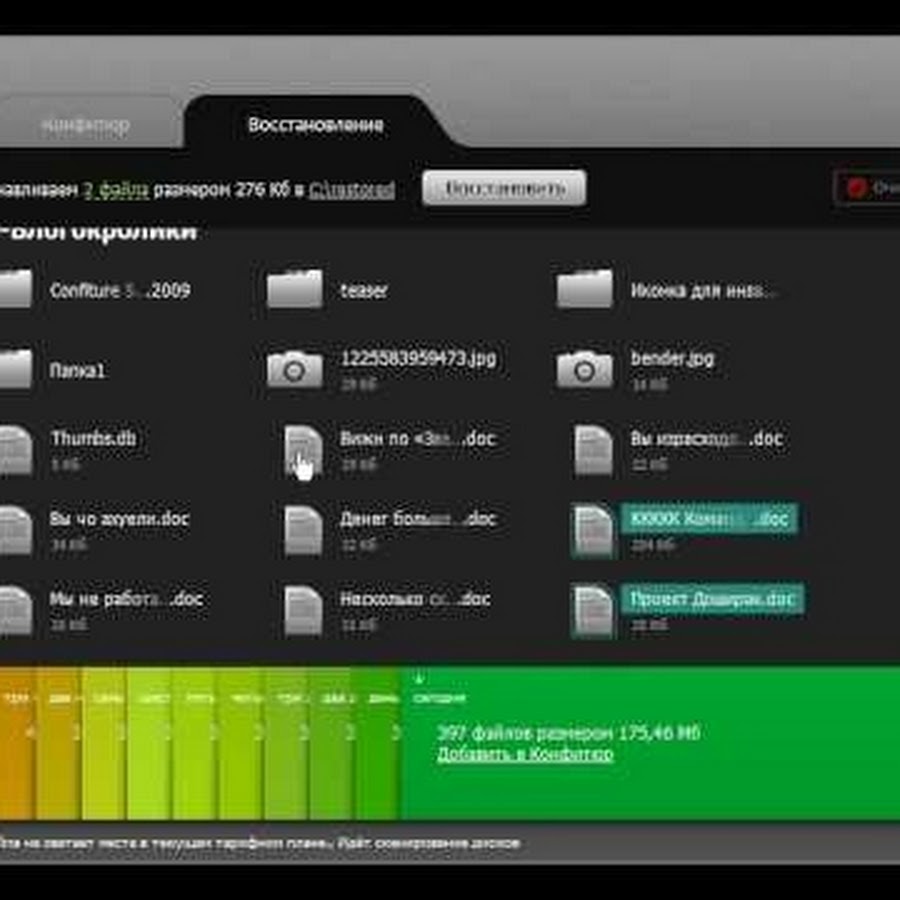Screen dimensions: 900x900
Task: Select the bender.jpg camera icon
Action: pyautogui.click(x=585, y=369)
